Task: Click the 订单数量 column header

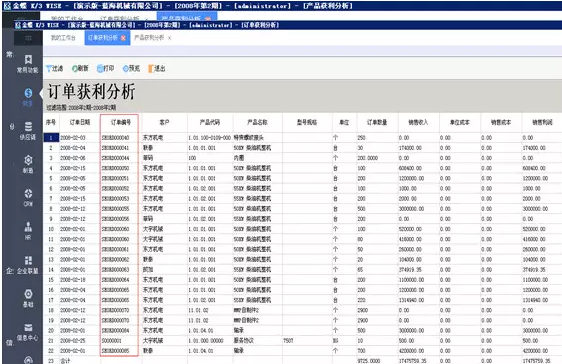Action: (377, 122)
